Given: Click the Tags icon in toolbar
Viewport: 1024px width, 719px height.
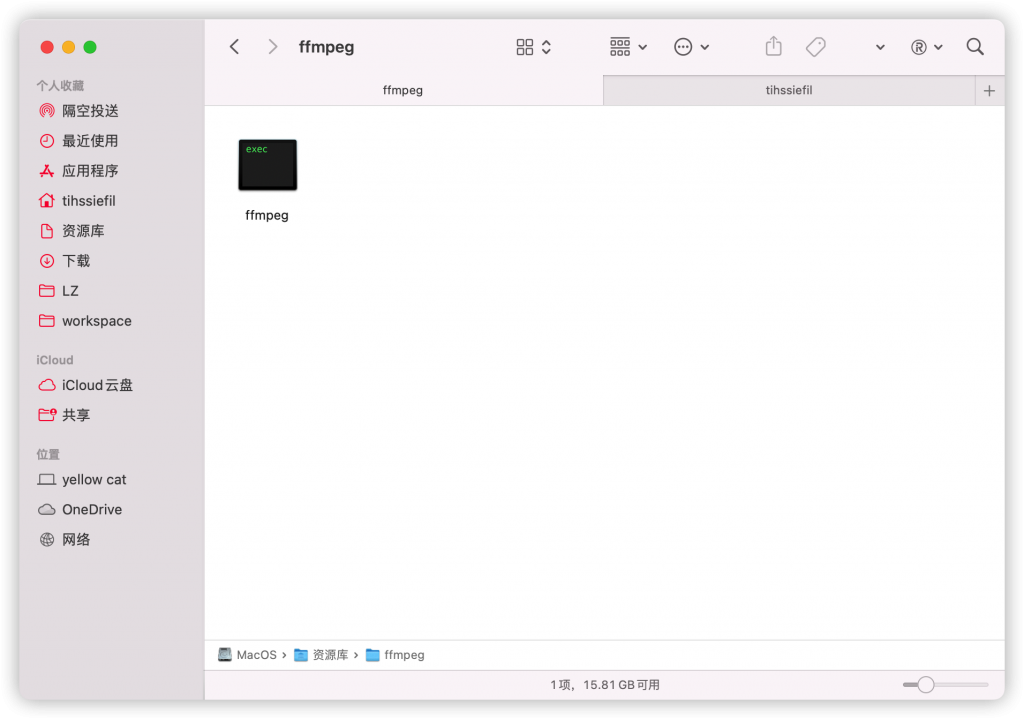Looking at the screenshot, I should [816, 47].
